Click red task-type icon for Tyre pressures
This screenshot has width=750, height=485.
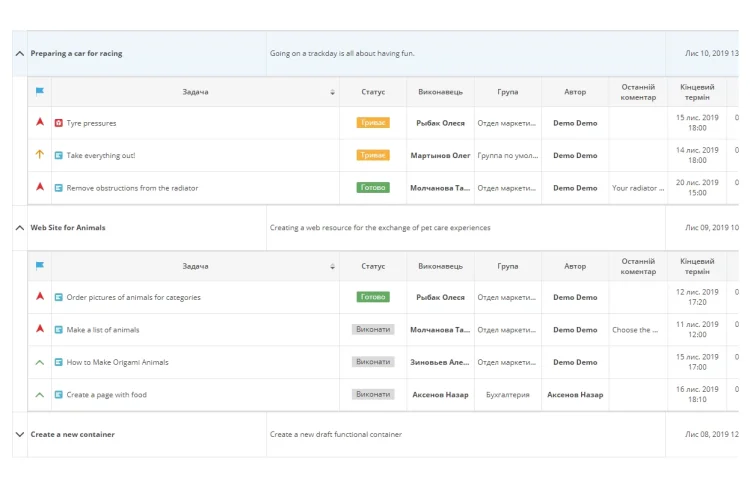click(x=58, y=123)
